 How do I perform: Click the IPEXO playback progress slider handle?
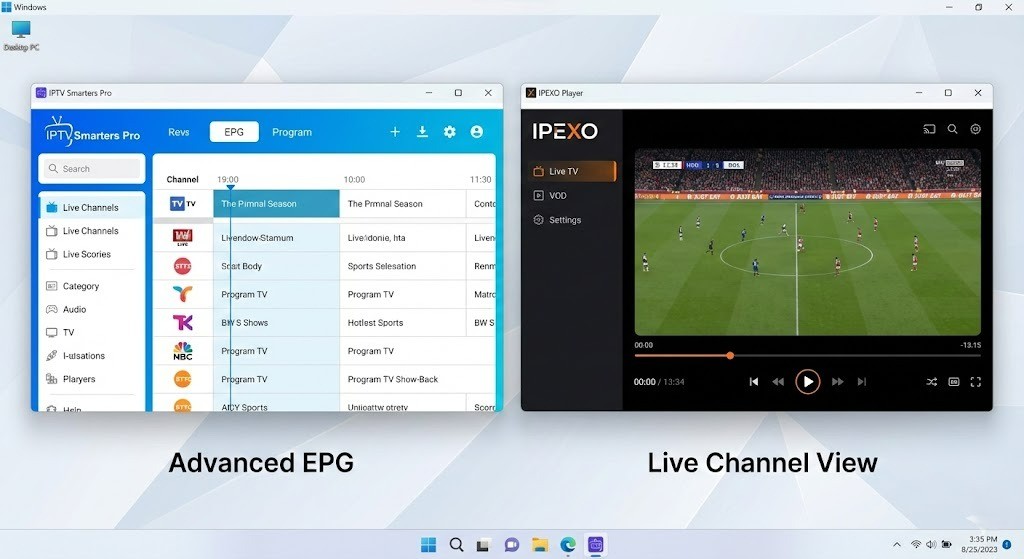click(x=730, y=356)
